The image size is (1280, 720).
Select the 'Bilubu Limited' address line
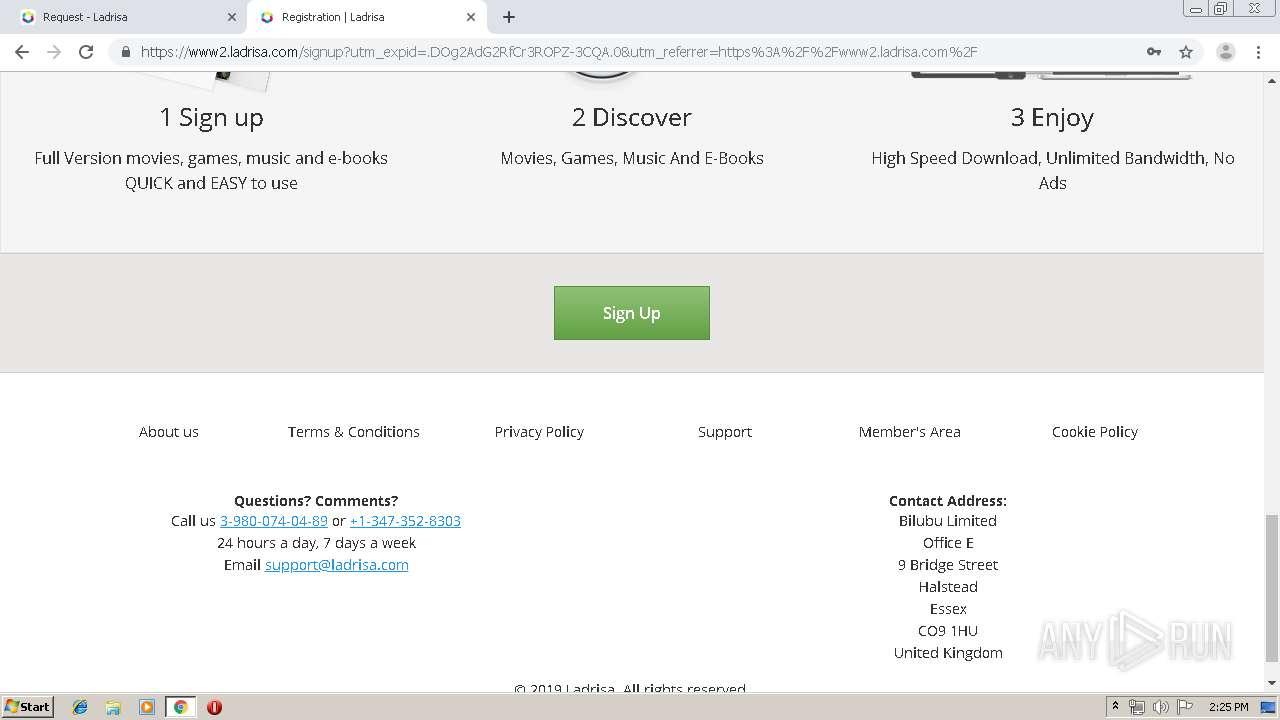tap(948, 521)
